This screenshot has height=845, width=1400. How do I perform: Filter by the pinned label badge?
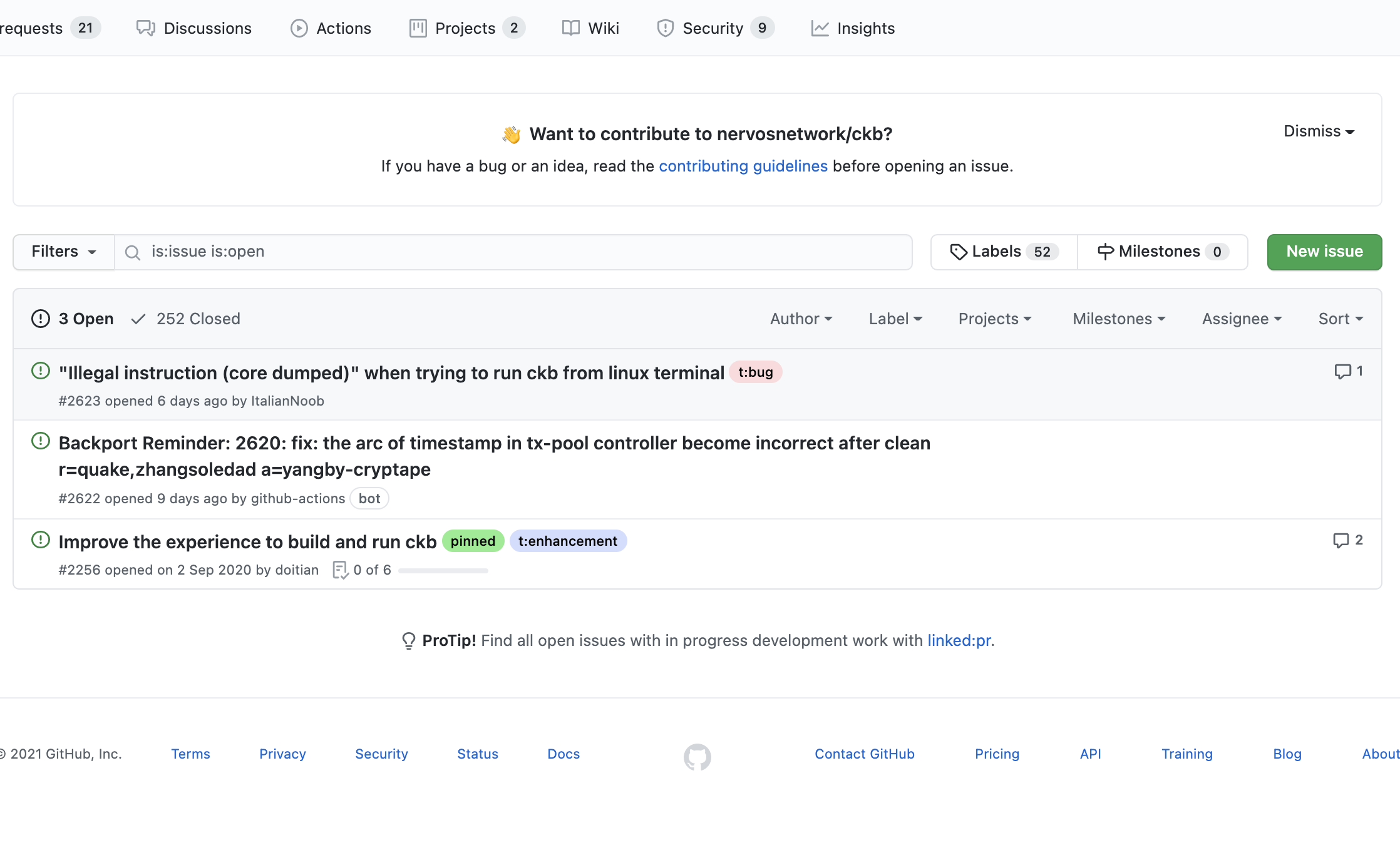(x=473, y=541)
